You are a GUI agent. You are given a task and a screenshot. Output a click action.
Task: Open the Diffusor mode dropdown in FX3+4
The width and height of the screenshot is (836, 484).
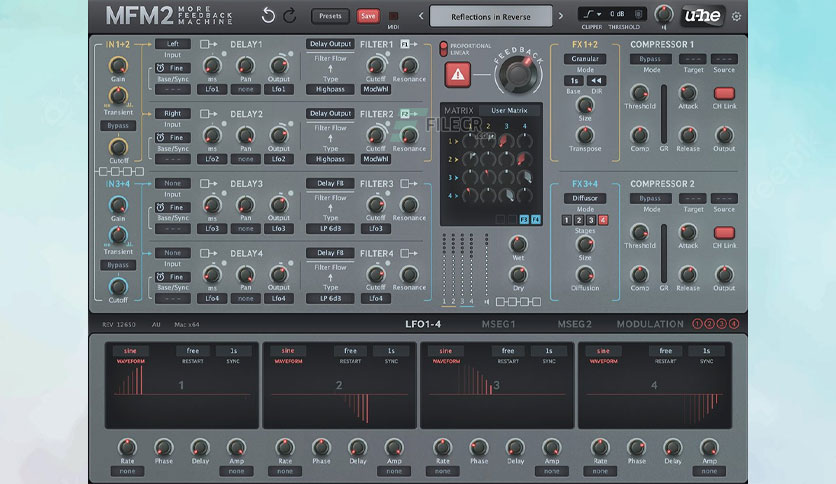coord(585,198)
